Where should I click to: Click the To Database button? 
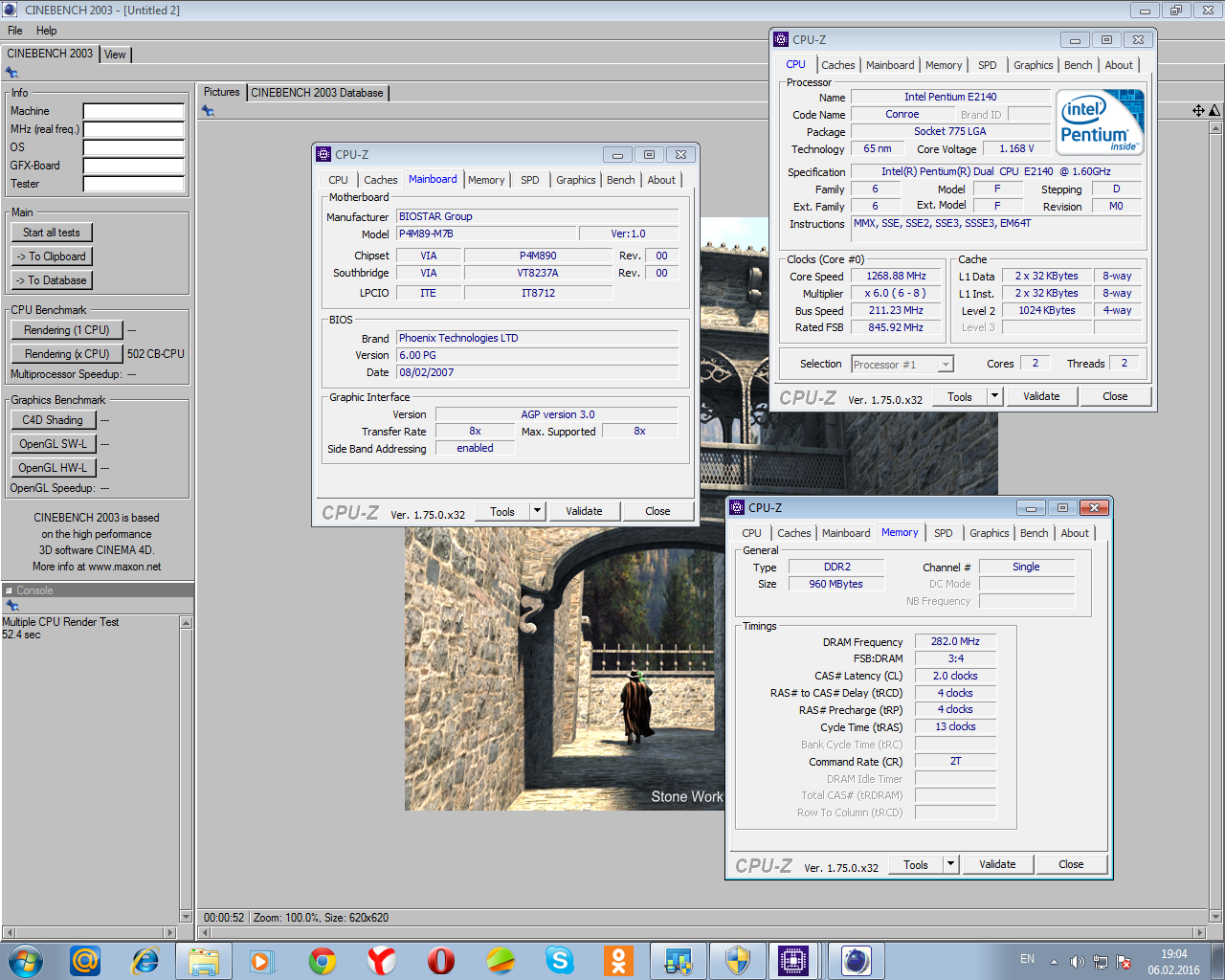tap(52, 280)
